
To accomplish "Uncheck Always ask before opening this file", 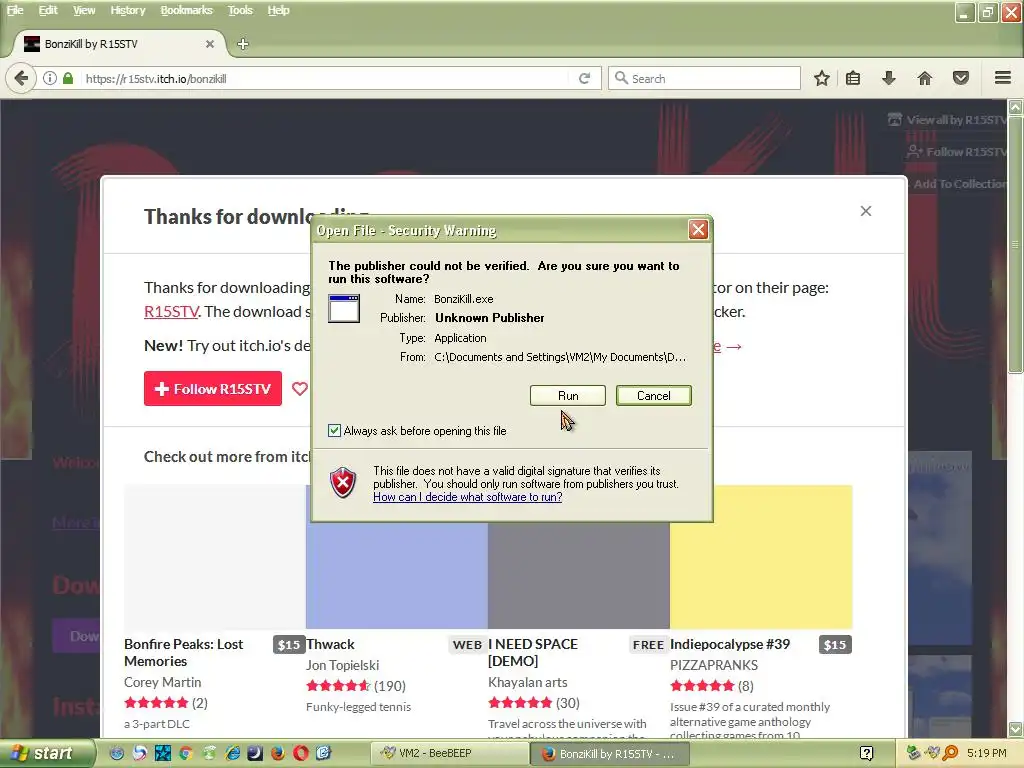I will [334, 430].
